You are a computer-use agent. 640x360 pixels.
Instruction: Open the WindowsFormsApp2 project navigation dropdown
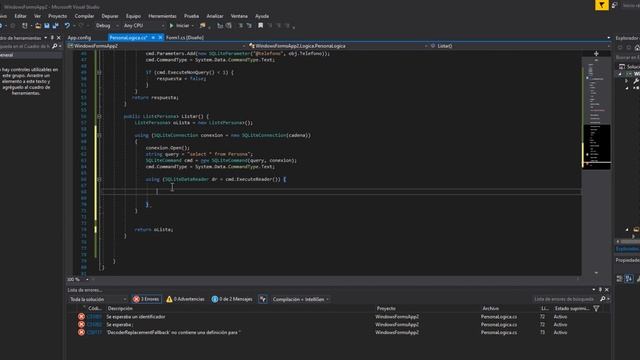click(157, 46)
